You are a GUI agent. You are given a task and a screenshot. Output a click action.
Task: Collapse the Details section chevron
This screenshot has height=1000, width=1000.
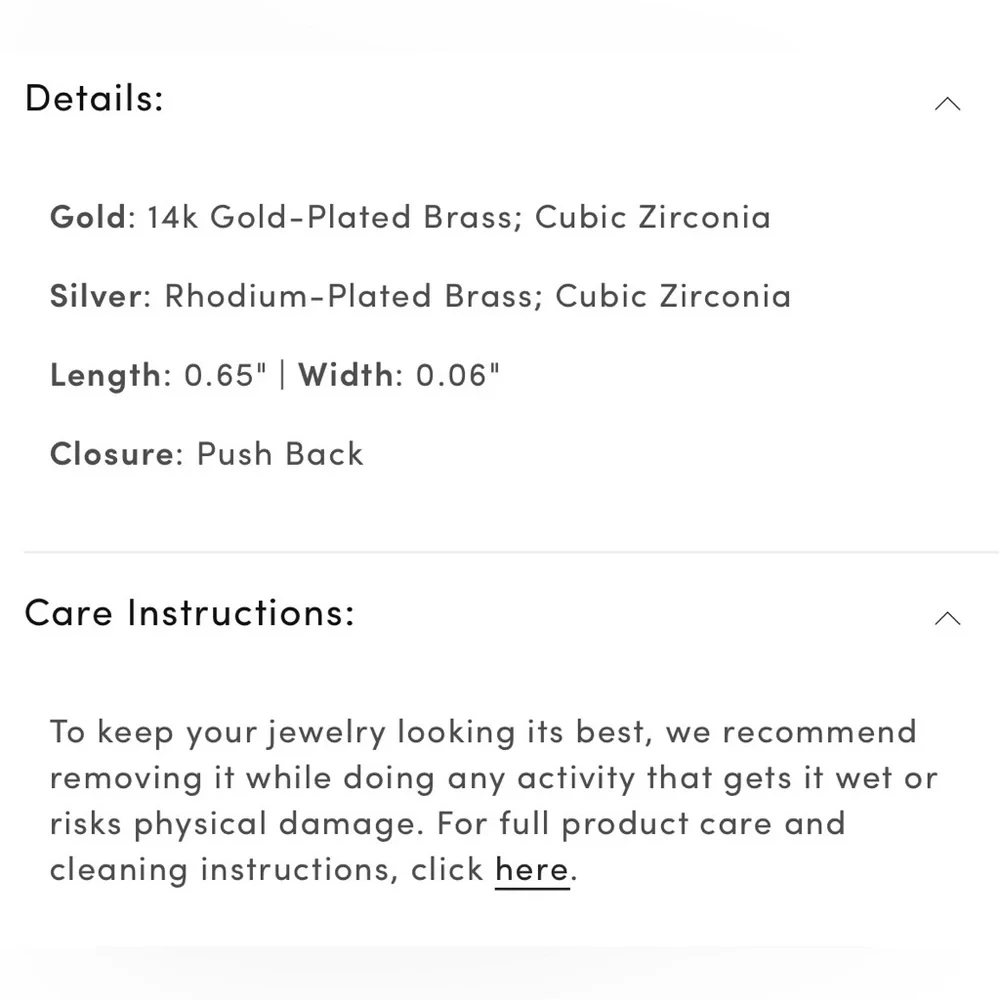tap(947, 104)
